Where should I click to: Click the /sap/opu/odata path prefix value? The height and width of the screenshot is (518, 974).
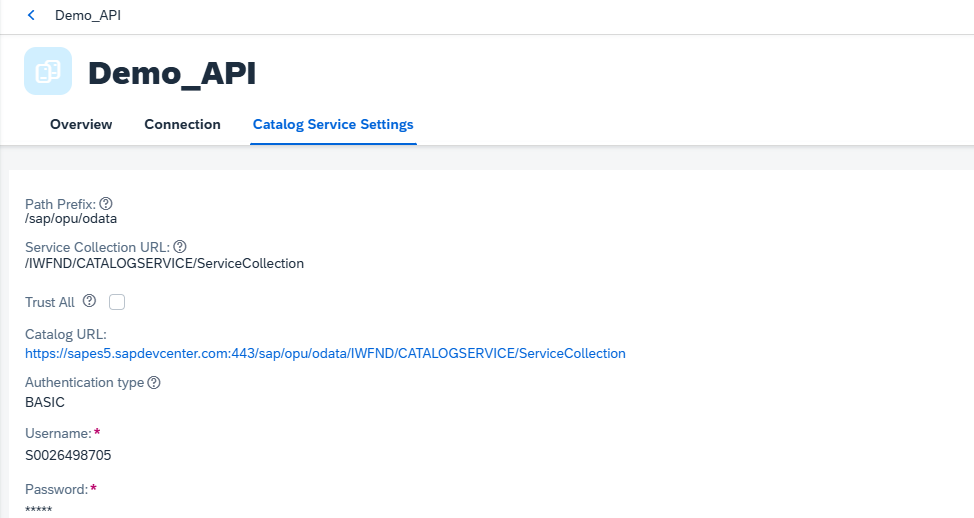pos(71,219)
